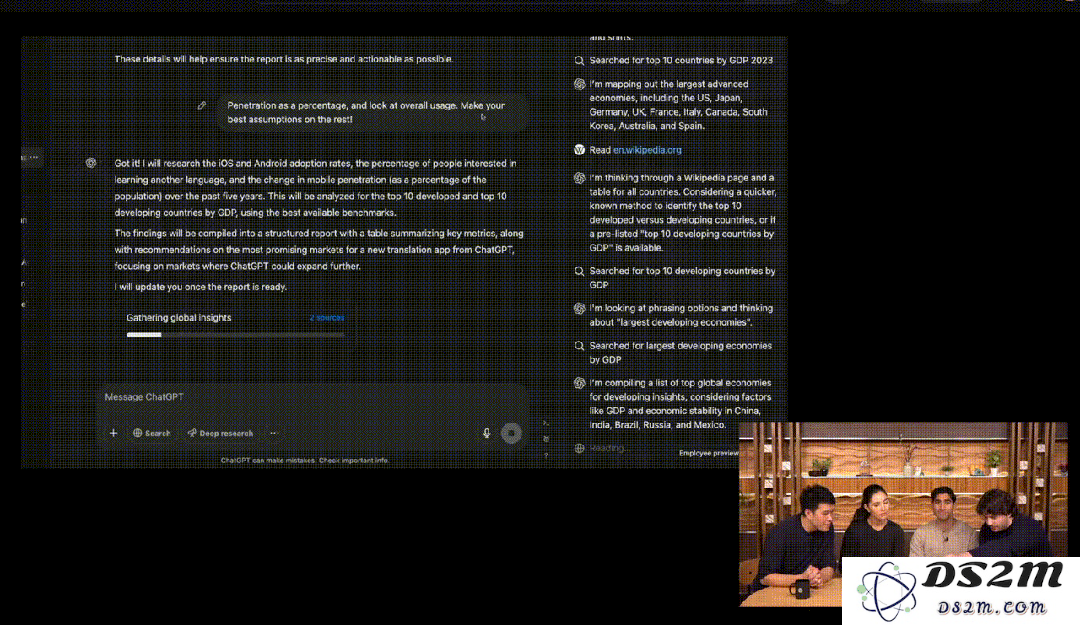Click the text "Searched for top 10 countries by GDP 2023"
This screenshot has height=625, width=1080.
point(681,61)
